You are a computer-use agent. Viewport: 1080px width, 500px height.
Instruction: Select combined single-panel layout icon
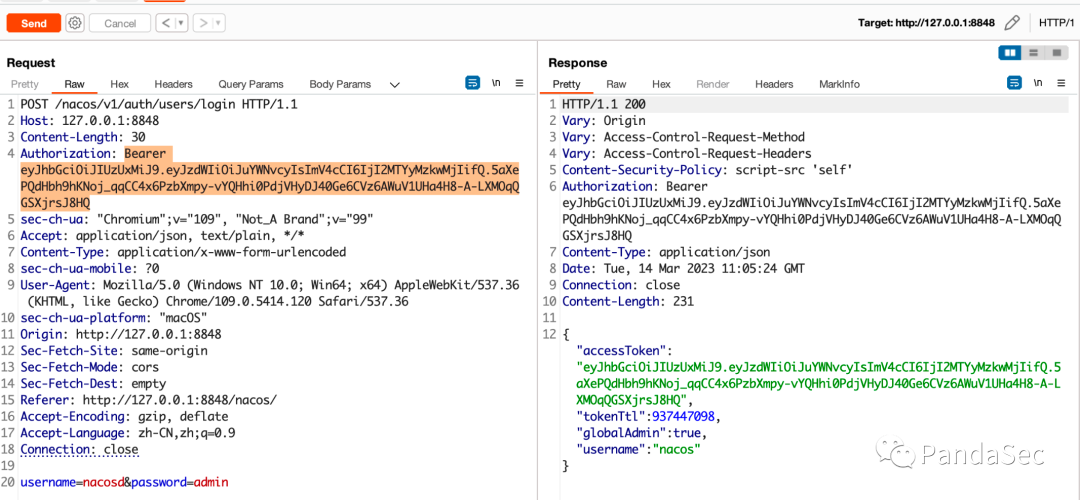tap(1055, 52)
